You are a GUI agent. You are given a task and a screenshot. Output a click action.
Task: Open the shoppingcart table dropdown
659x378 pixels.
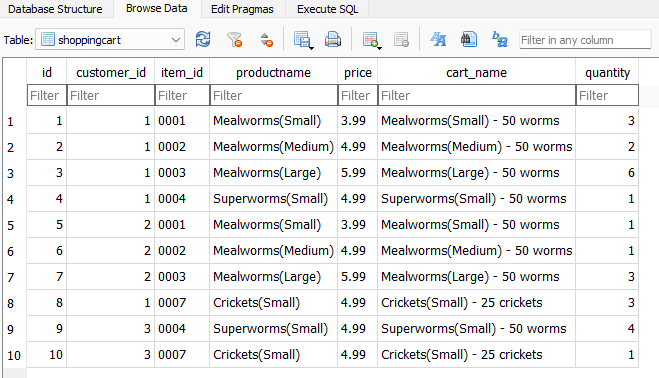[110, 40]
